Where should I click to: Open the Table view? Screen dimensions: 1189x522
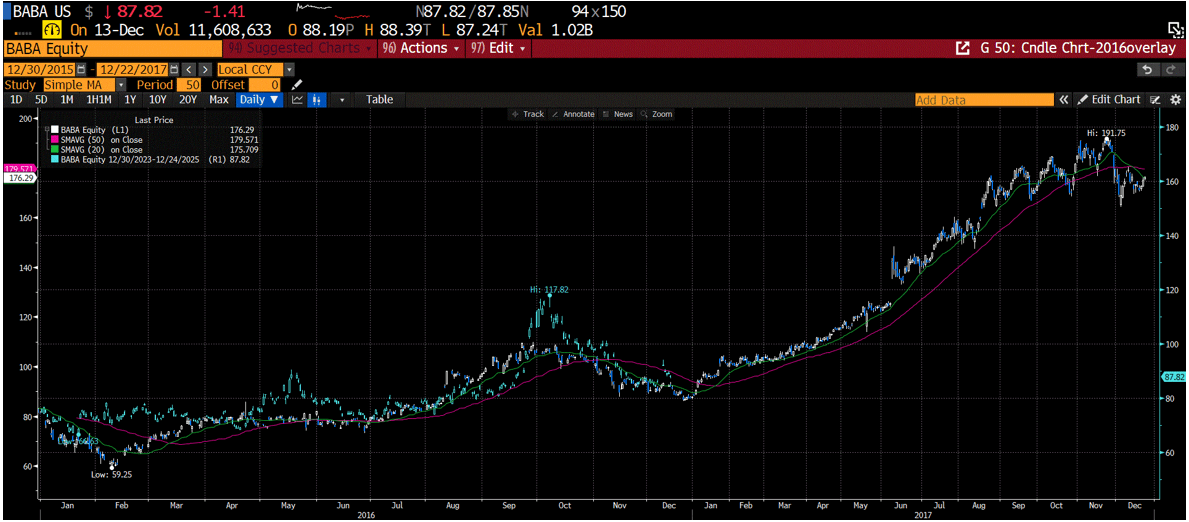click(380, 99)
